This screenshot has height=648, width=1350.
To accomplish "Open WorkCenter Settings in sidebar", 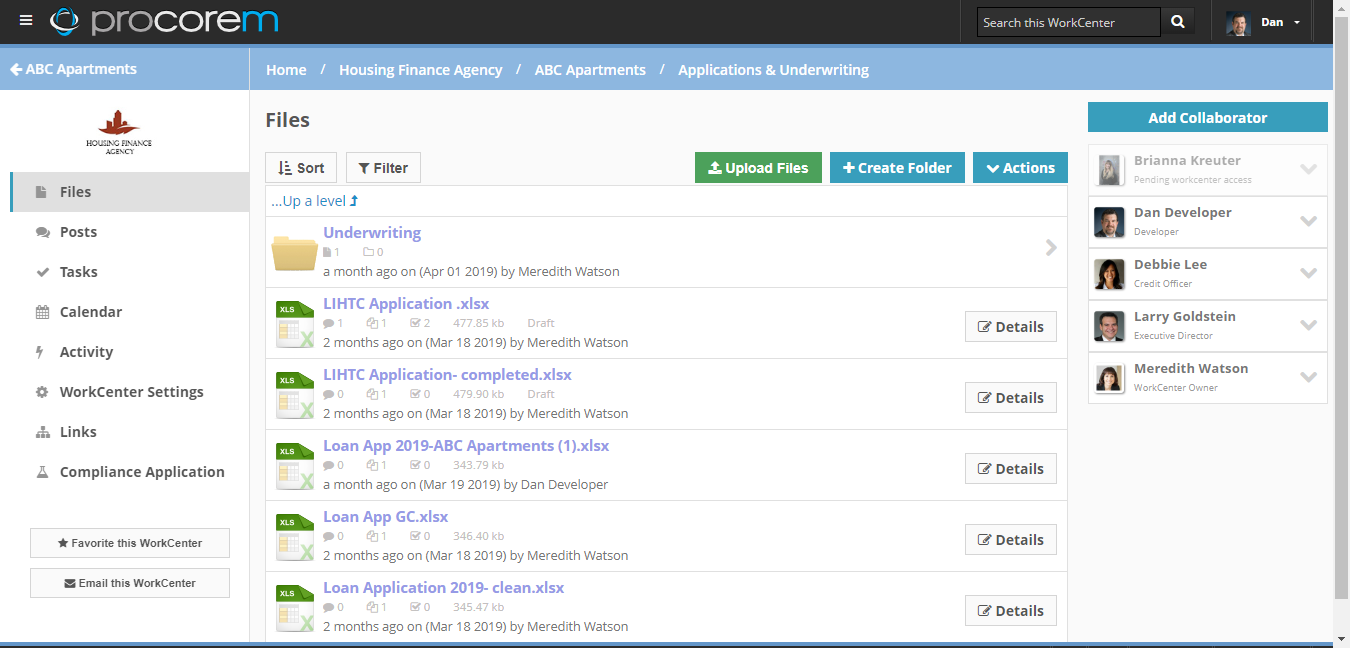I will [x=131, y=392].
